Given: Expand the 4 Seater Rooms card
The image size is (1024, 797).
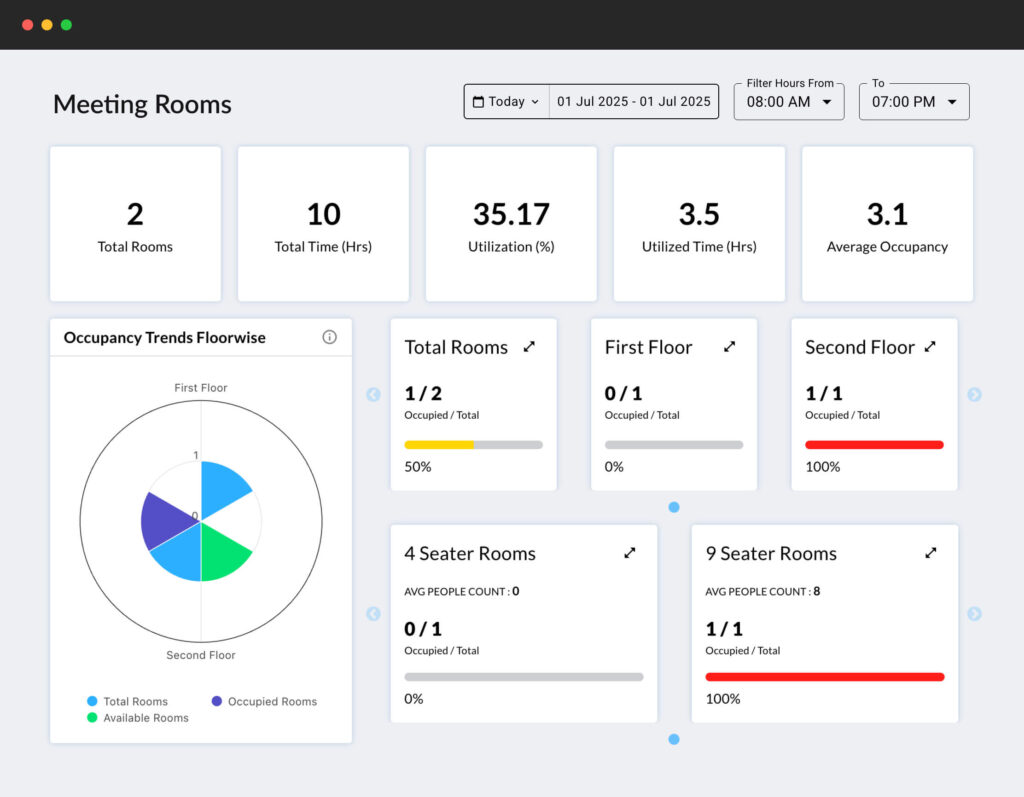Looking at the screenshot, I should coord(630,553).
